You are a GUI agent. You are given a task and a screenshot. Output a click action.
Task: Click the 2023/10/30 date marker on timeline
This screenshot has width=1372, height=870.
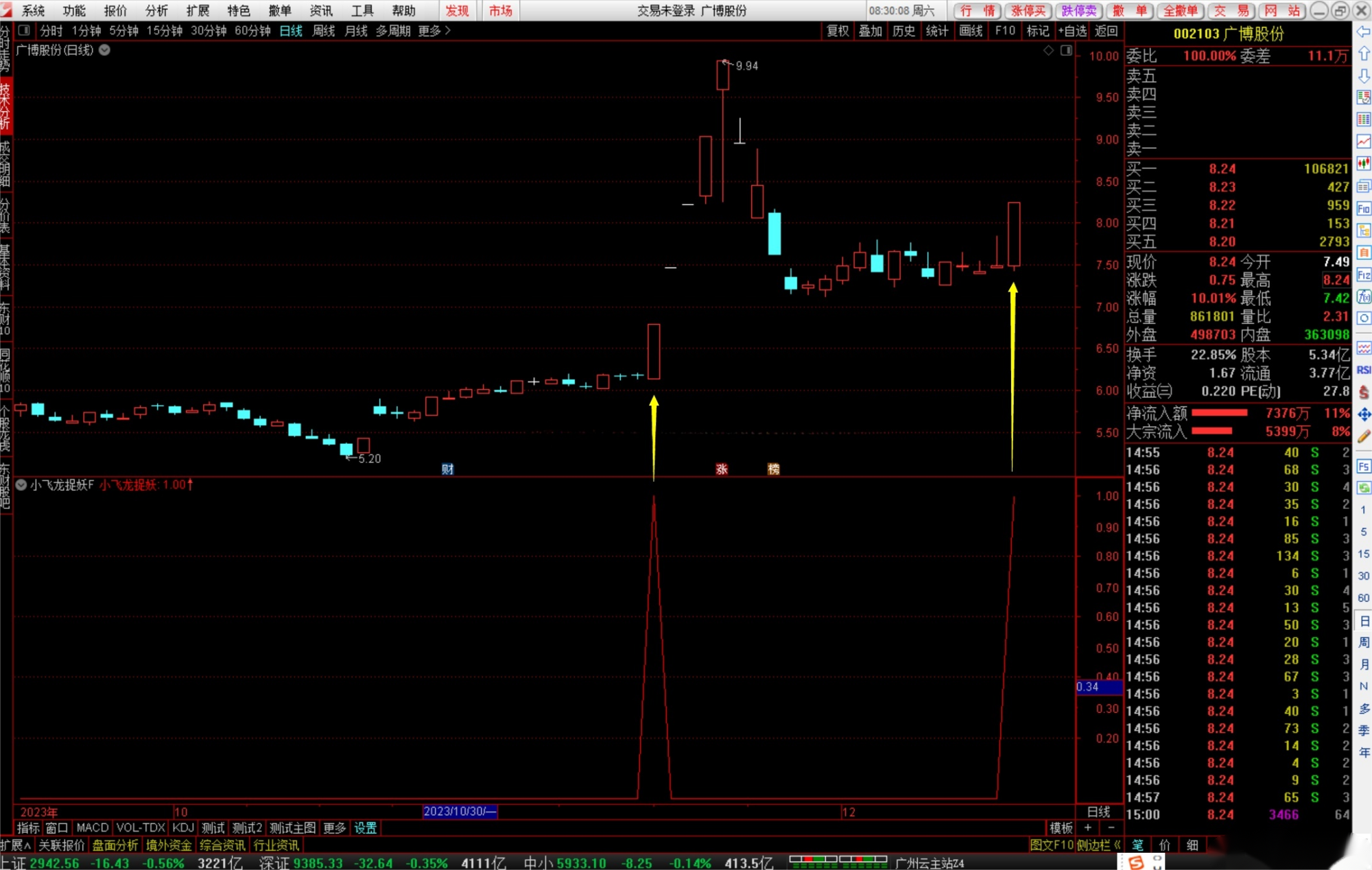point(460,812)
